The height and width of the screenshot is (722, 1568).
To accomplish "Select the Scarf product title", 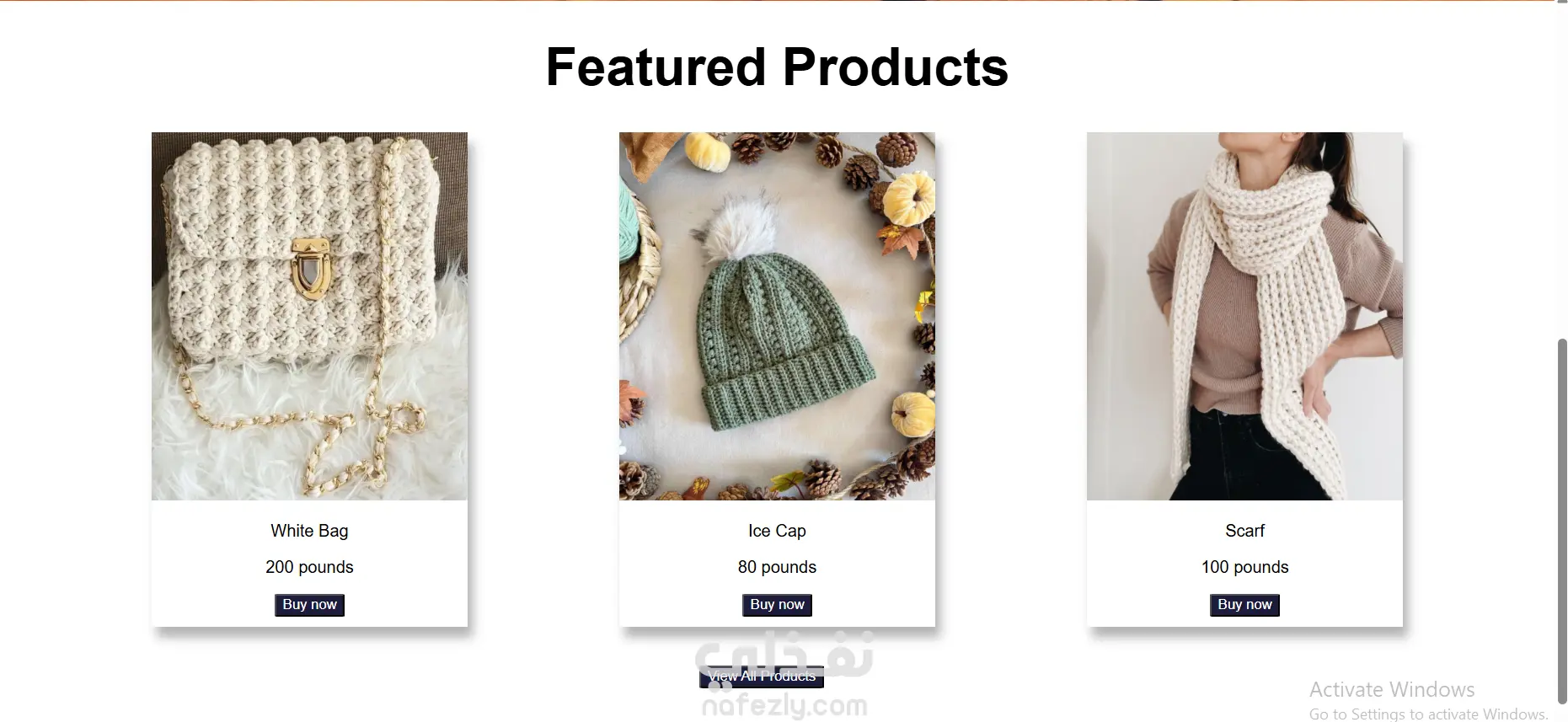I will click(x=1244, y=531).
